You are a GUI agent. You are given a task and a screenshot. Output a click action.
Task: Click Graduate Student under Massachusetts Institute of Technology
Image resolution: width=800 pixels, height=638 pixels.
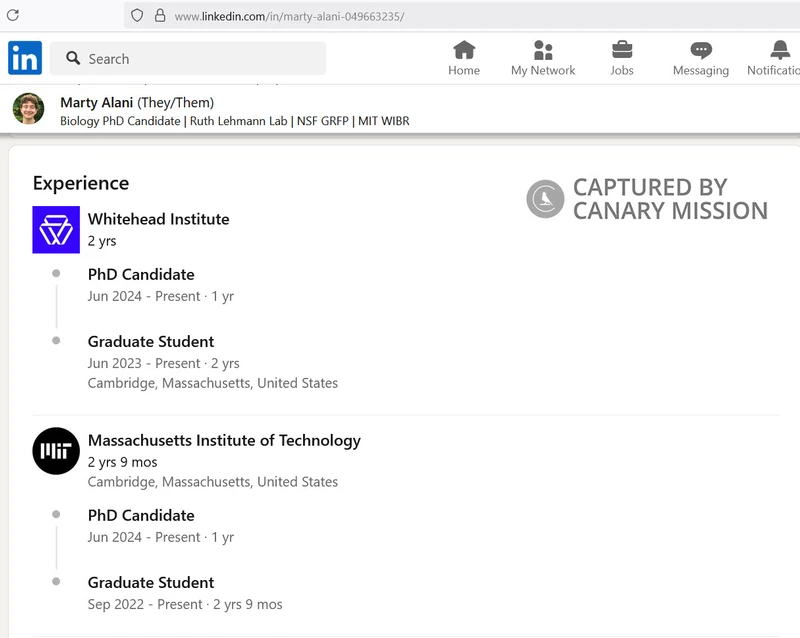pyautogui.click(x=151, y=582)
